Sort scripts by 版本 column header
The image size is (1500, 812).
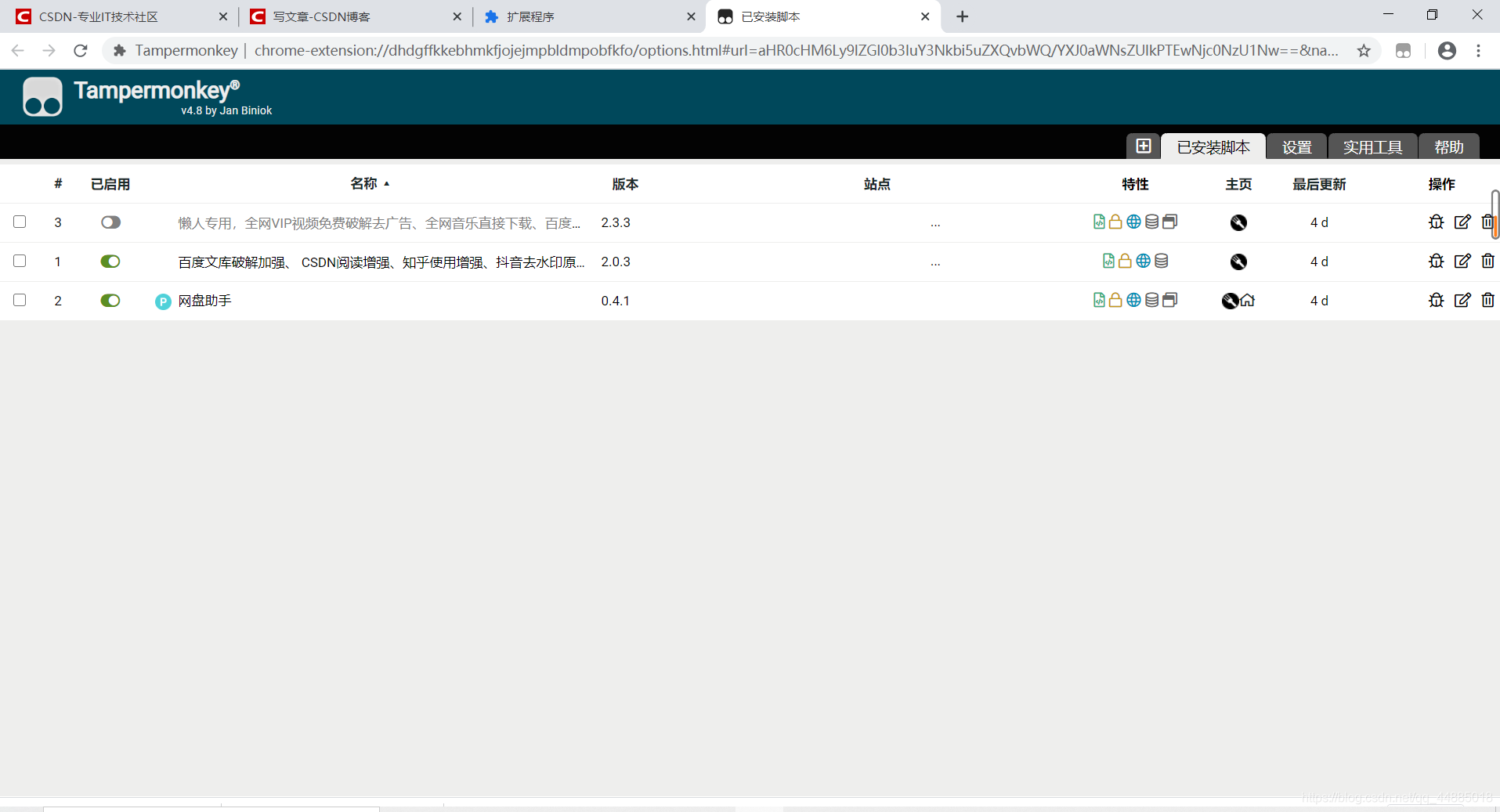tap(625, 184)
